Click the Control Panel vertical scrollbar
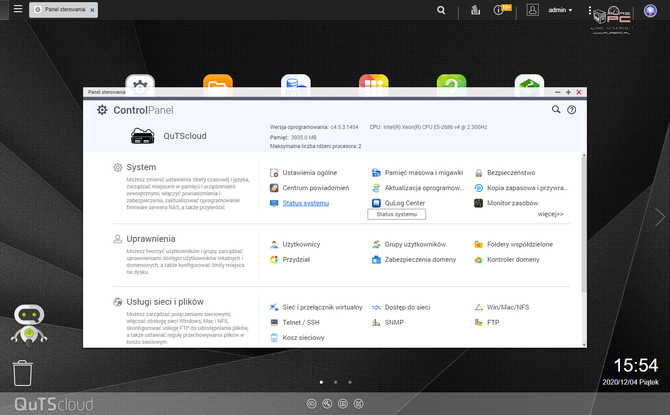 [x=584, y=224]
